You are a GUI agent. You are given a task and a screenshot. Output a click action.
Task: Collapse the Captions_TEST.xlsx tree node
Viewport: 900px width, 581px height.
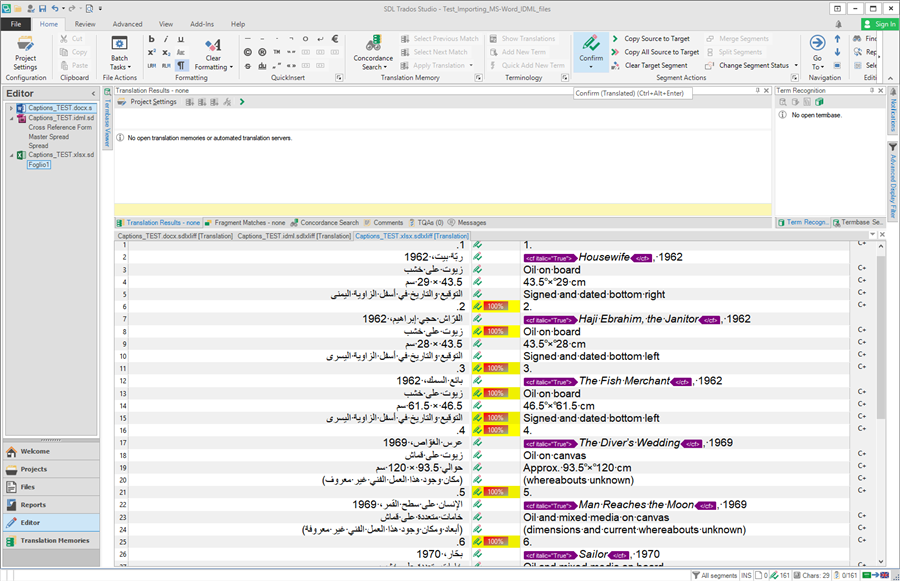click(x=11, y=155)
